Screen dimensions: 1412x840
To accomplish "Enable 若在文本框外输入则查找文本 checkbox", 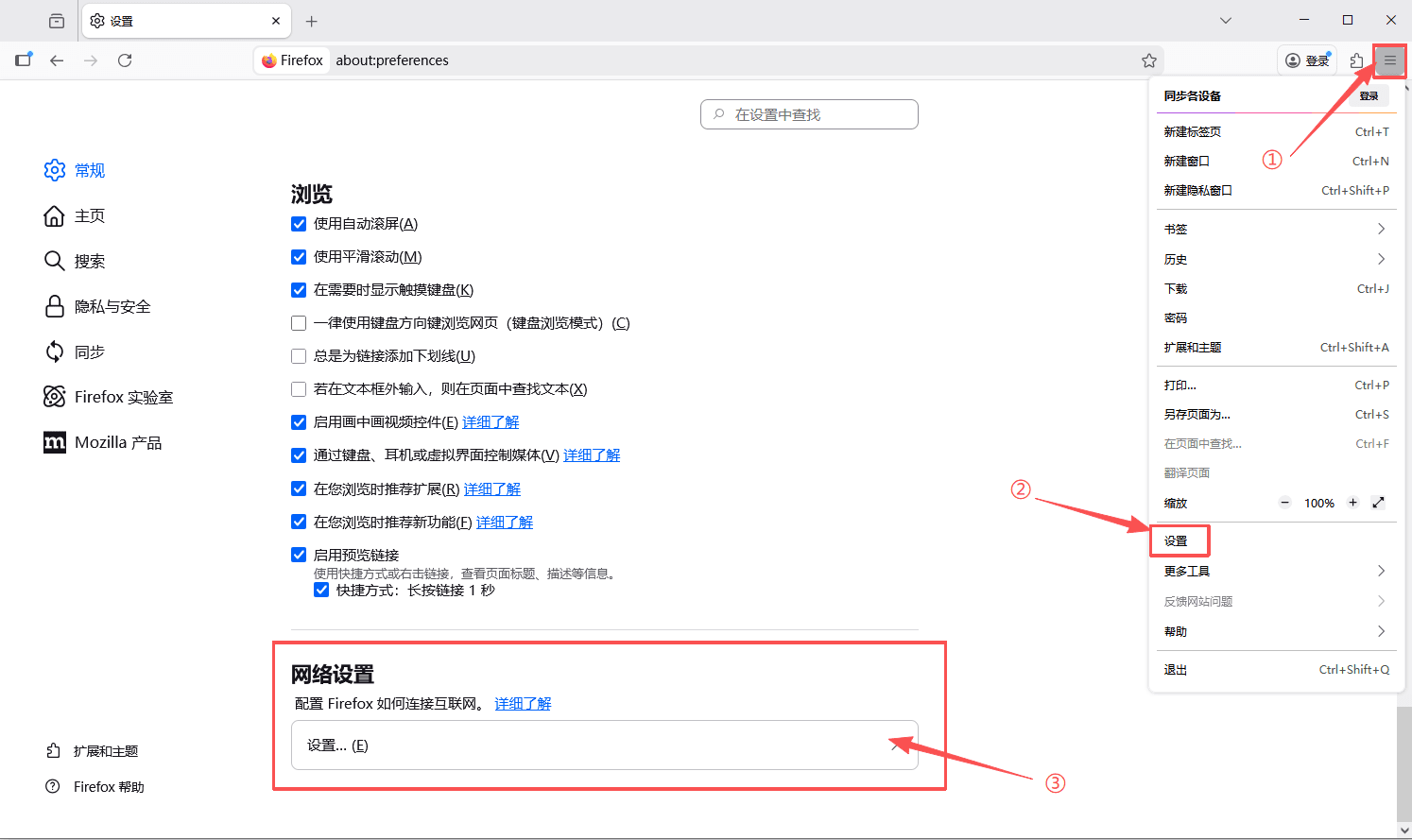I will tap(299, 389).
